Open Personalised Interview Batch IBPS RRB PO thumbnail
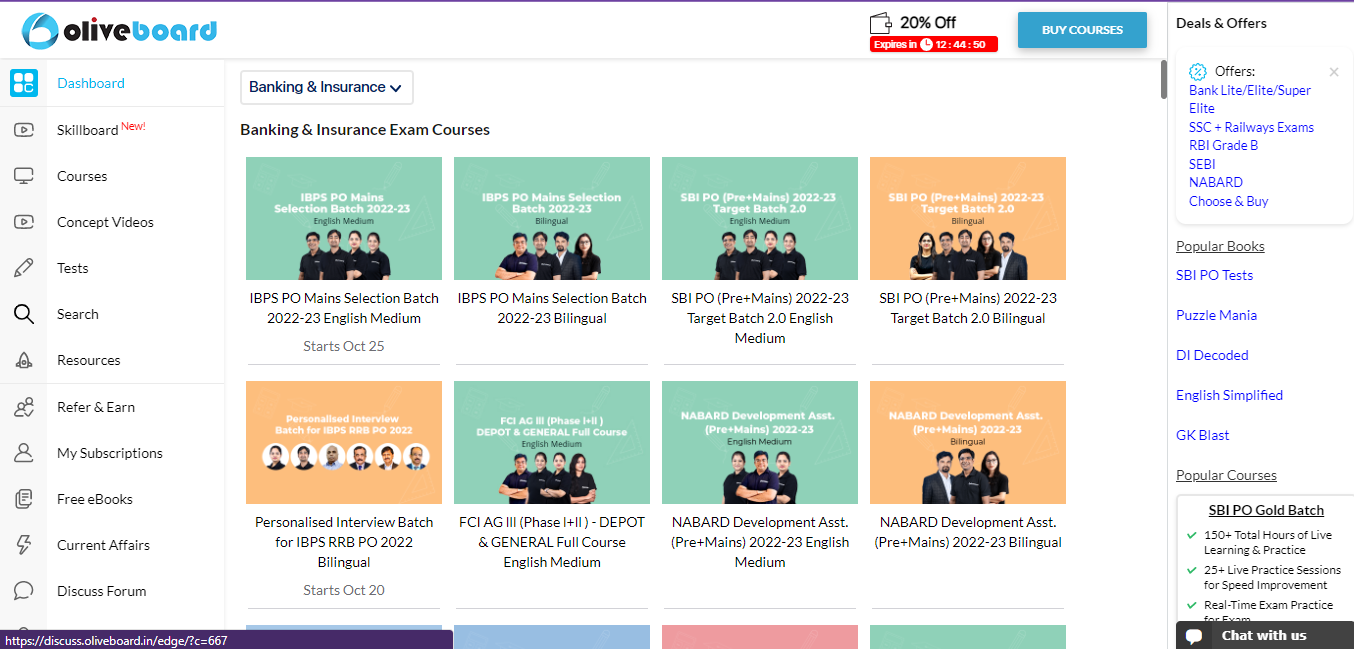The height and width of the screenshot is (649, 1354). [x=344, y=442]
